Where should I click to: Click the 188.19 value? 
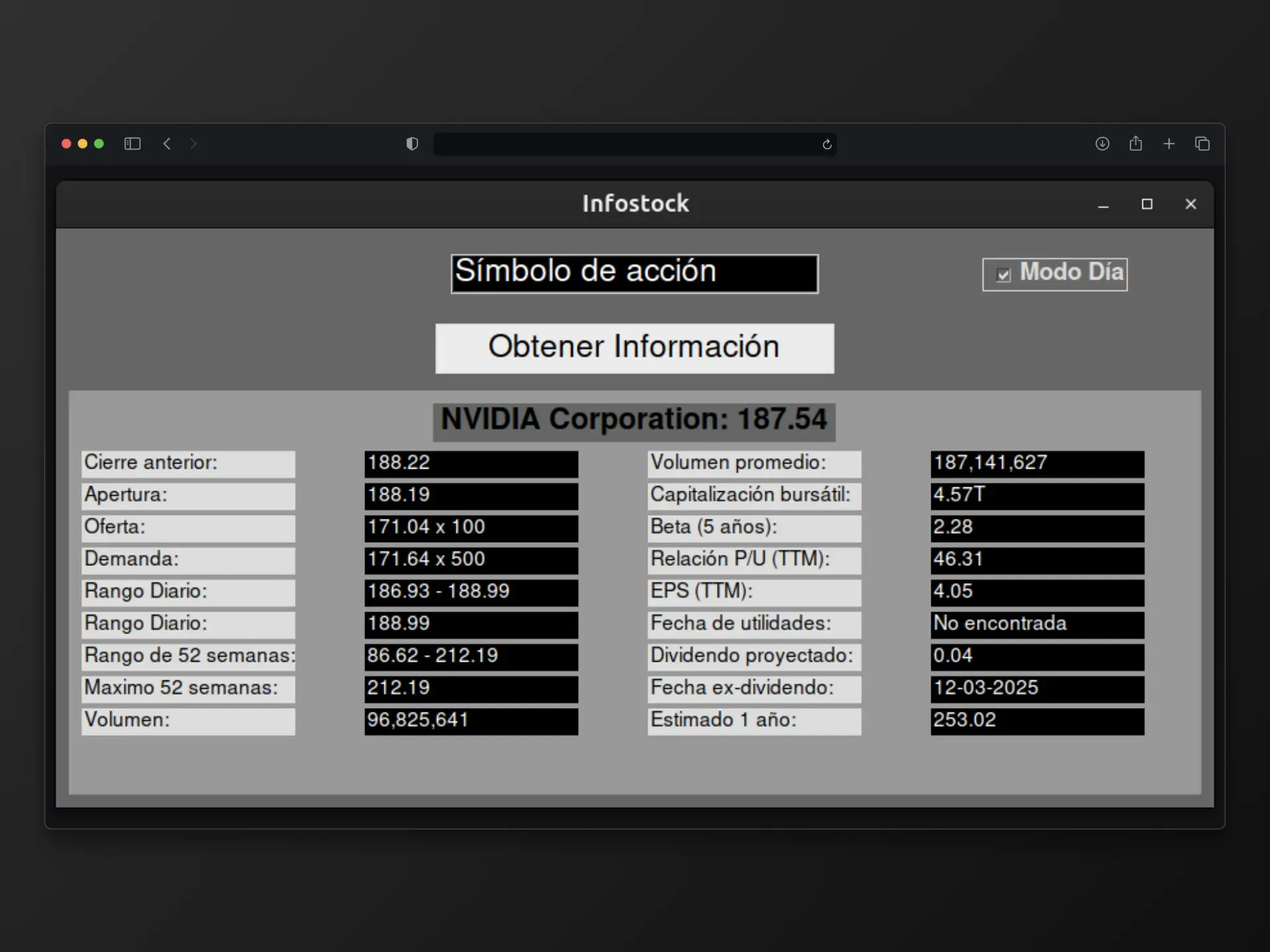471,496
